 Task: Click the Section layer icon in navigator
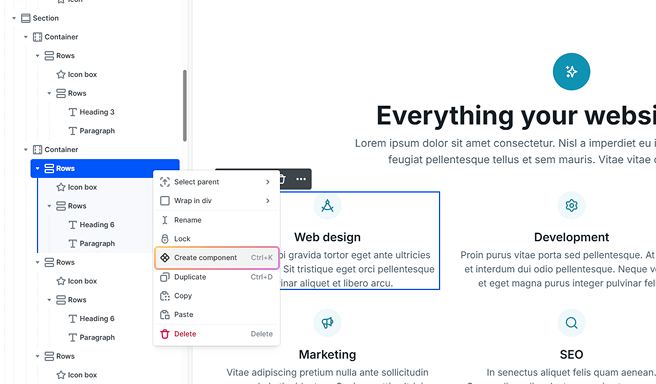click(26, 18)
